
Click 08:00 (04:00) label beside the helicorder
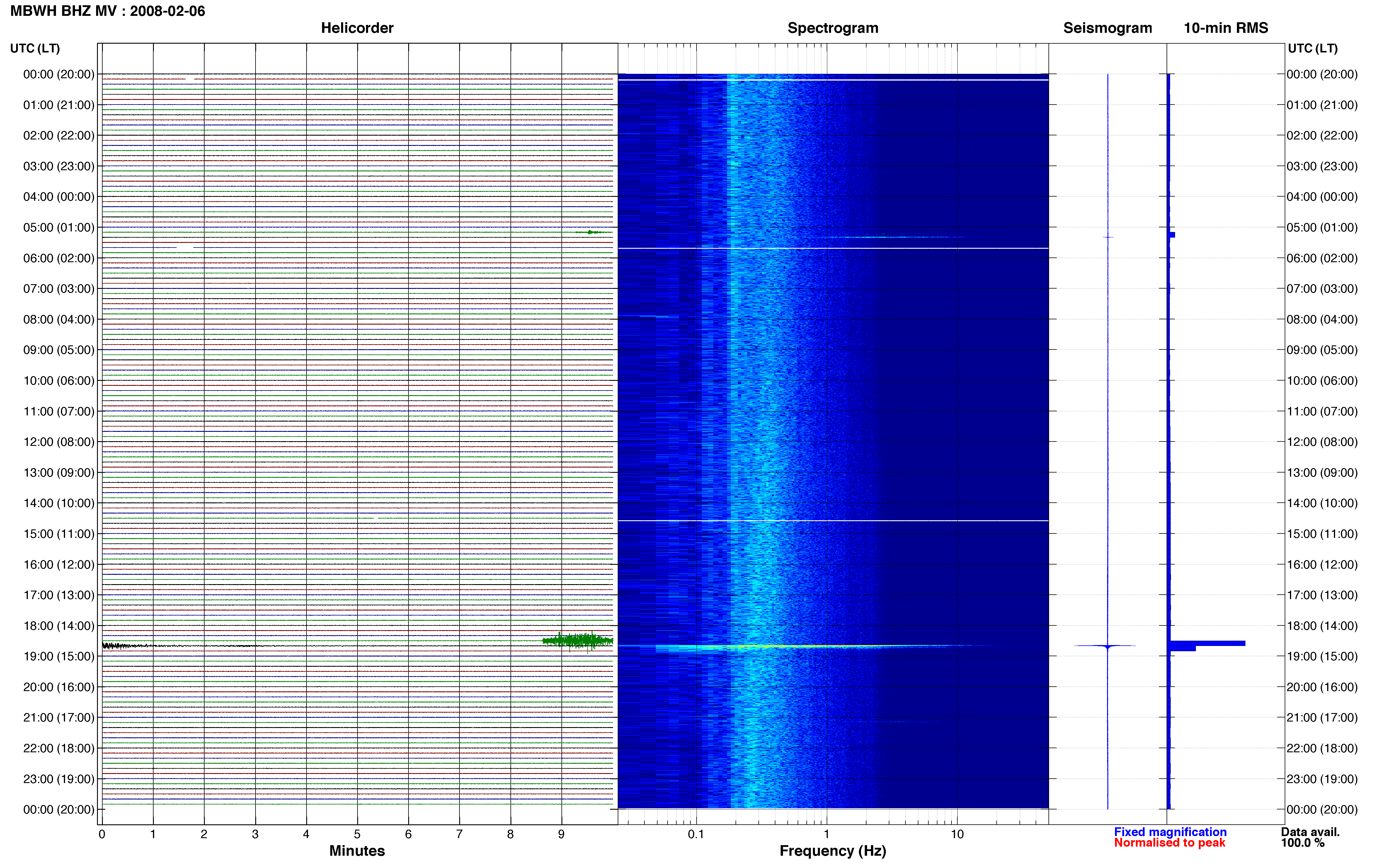59,319
